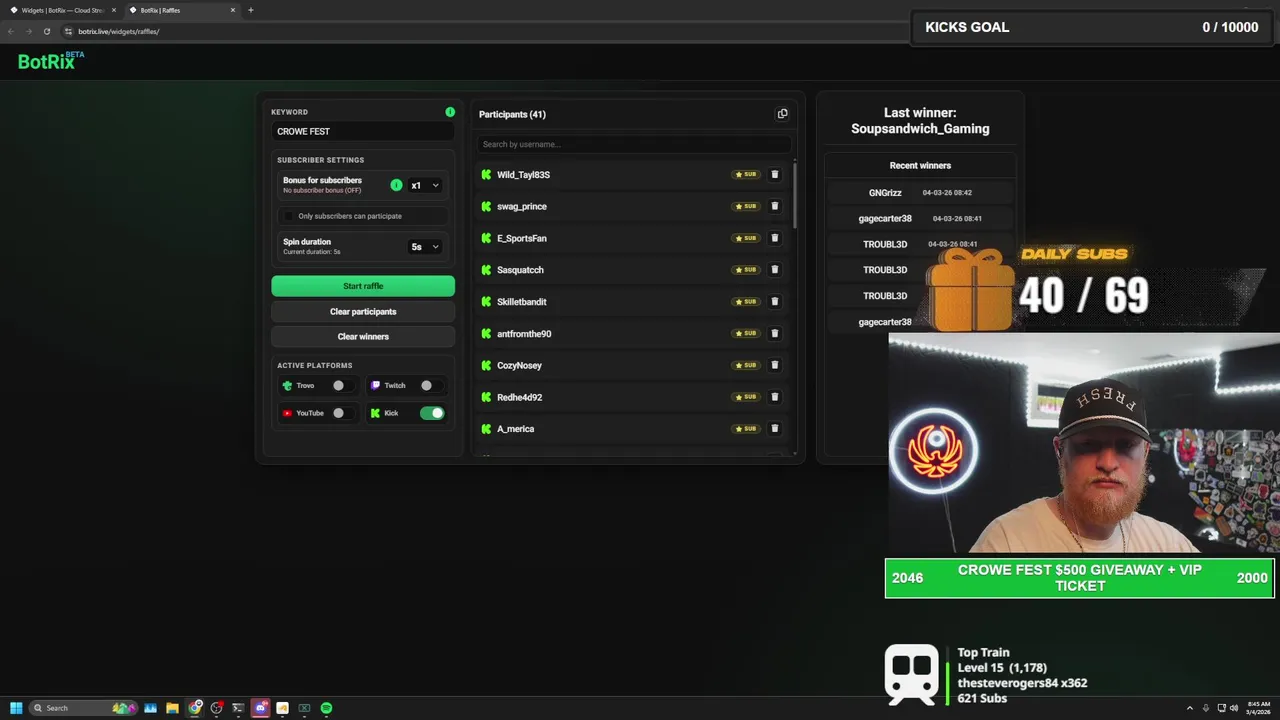Click the participants list scrollbar

795,195
